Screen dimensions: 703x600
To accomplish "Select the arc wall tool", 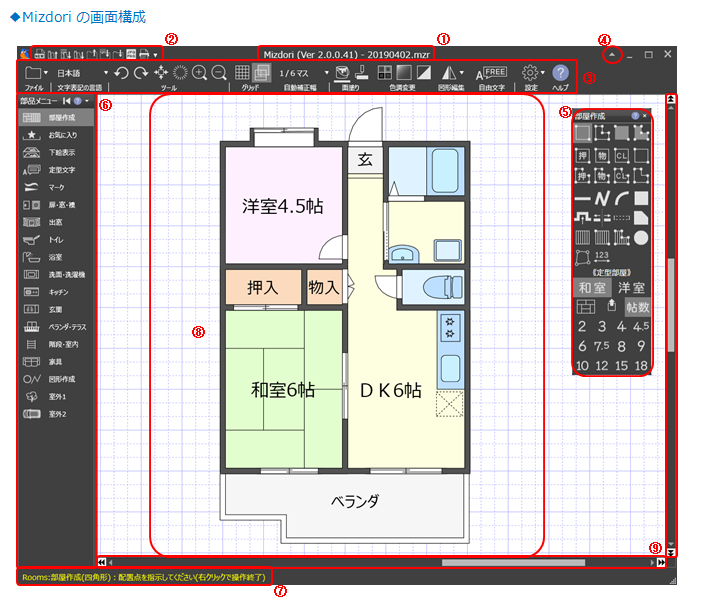I will 621,198.
